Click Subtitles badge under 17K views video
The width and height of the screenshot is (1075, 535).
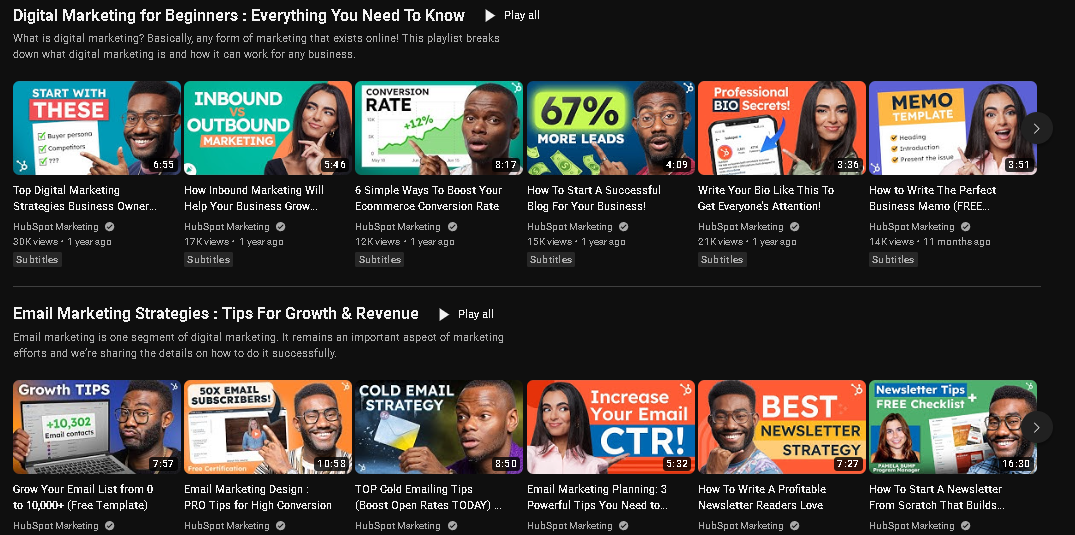208,259
